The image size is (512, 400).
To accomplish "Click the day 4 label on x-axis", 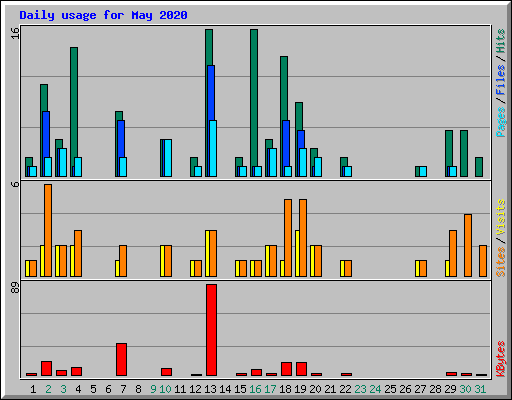I will [x=78, y=389].
